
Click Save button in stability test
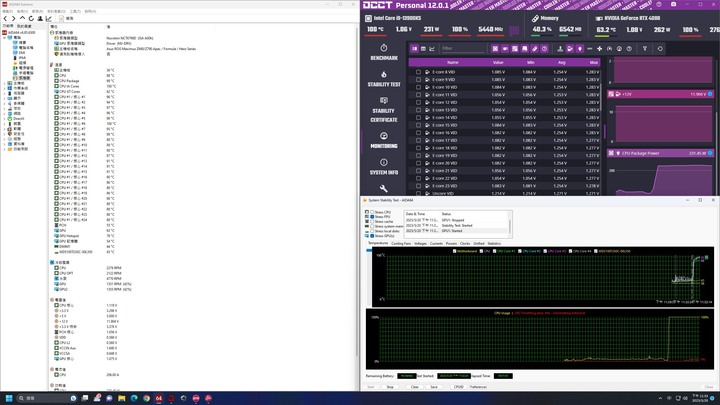(434, 387)
